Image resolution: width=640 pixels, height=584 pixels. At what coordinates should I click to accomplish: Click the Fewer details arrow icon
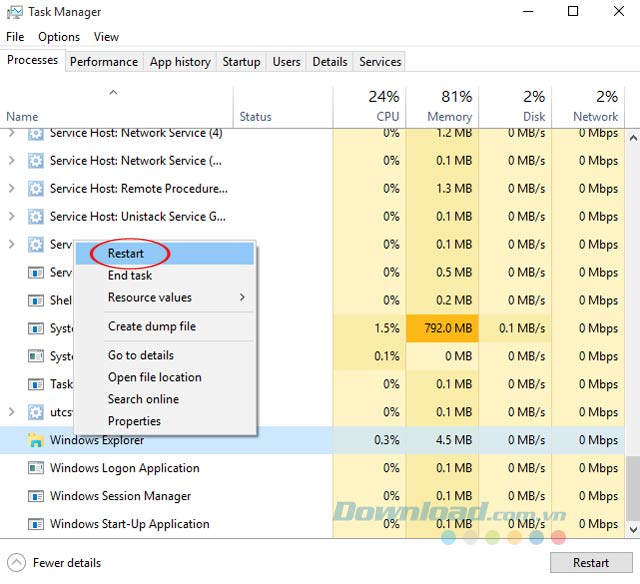click(x=16, y=563)
